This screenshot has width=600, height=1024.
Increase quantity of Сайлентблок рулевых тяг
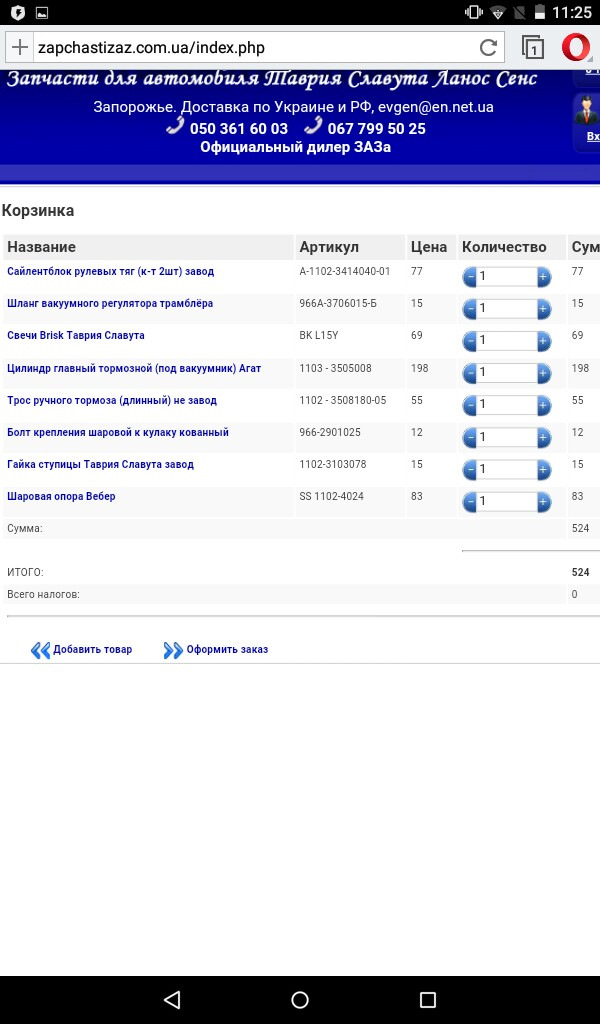tap(543, 277)
